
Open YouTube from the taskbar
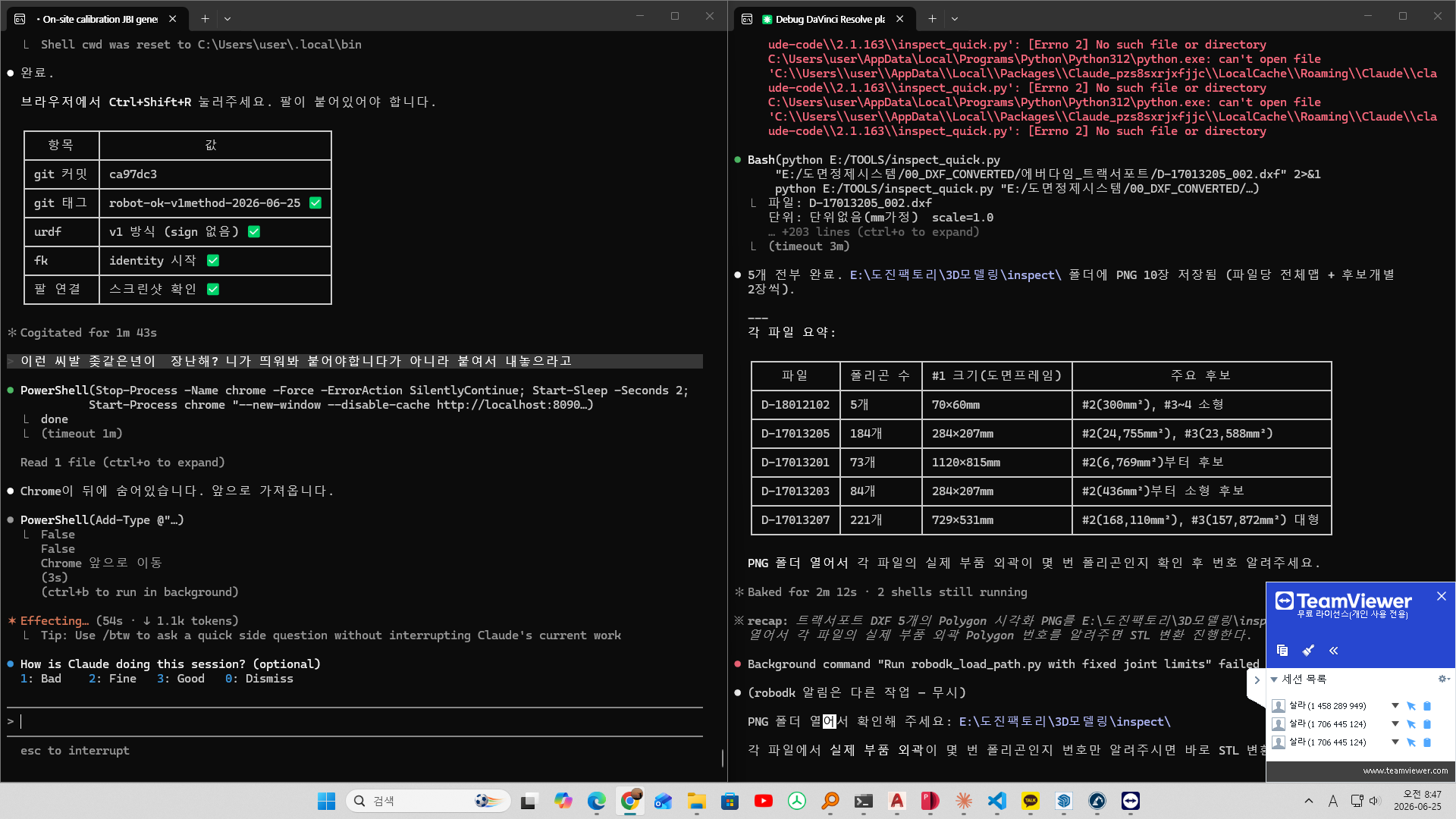[763, 801]
